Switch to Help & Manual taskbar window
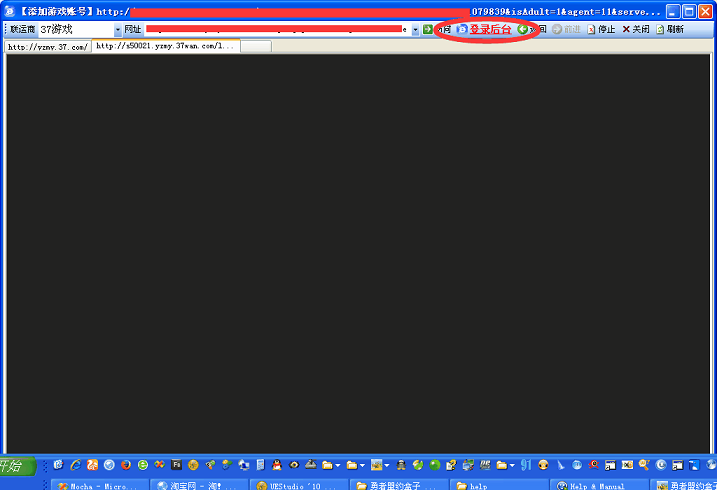 [x=599, y=485]
